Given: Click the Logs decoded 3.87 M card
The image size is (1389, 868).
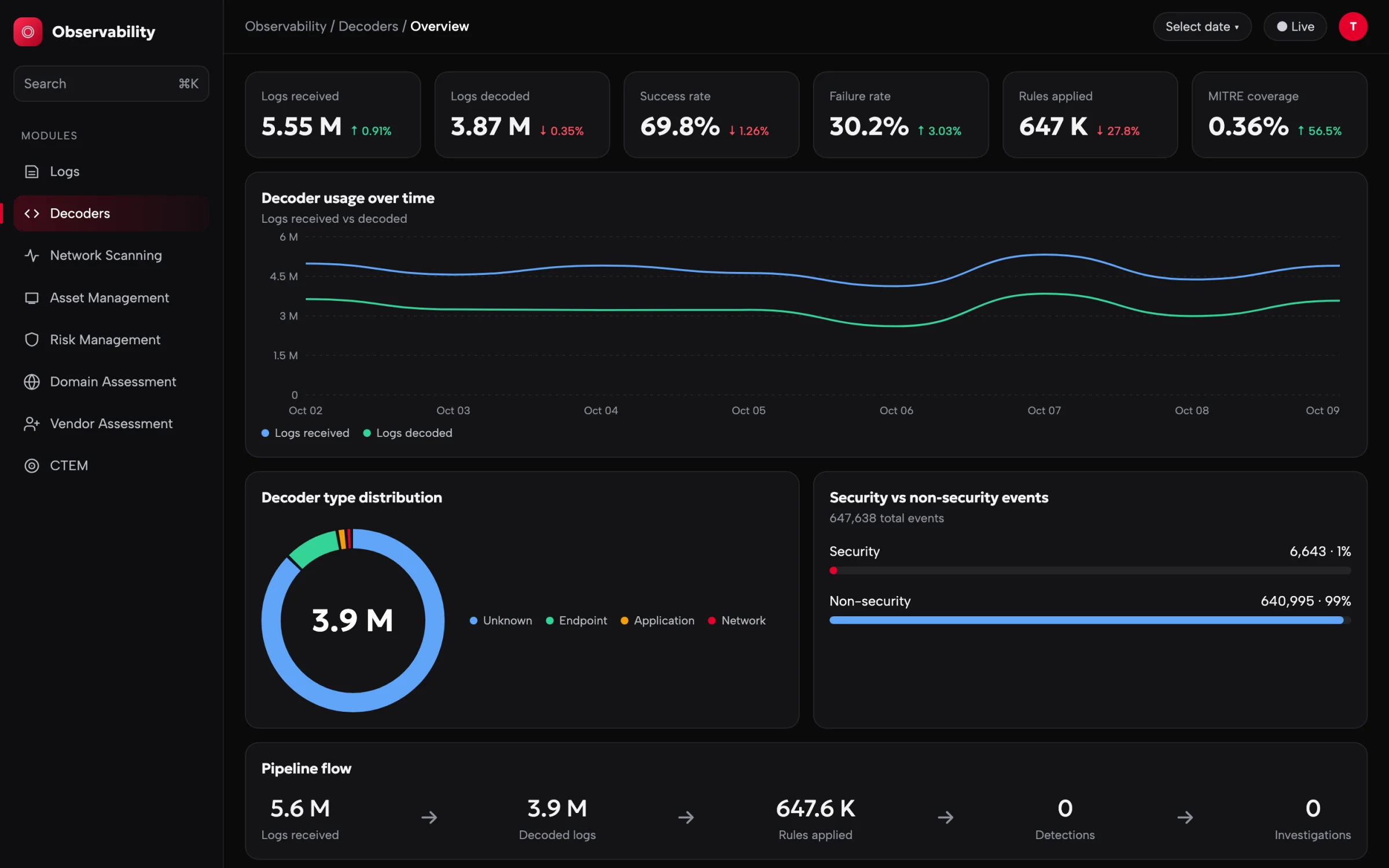Looking at the screenshot, I should [x=522, y=115].
